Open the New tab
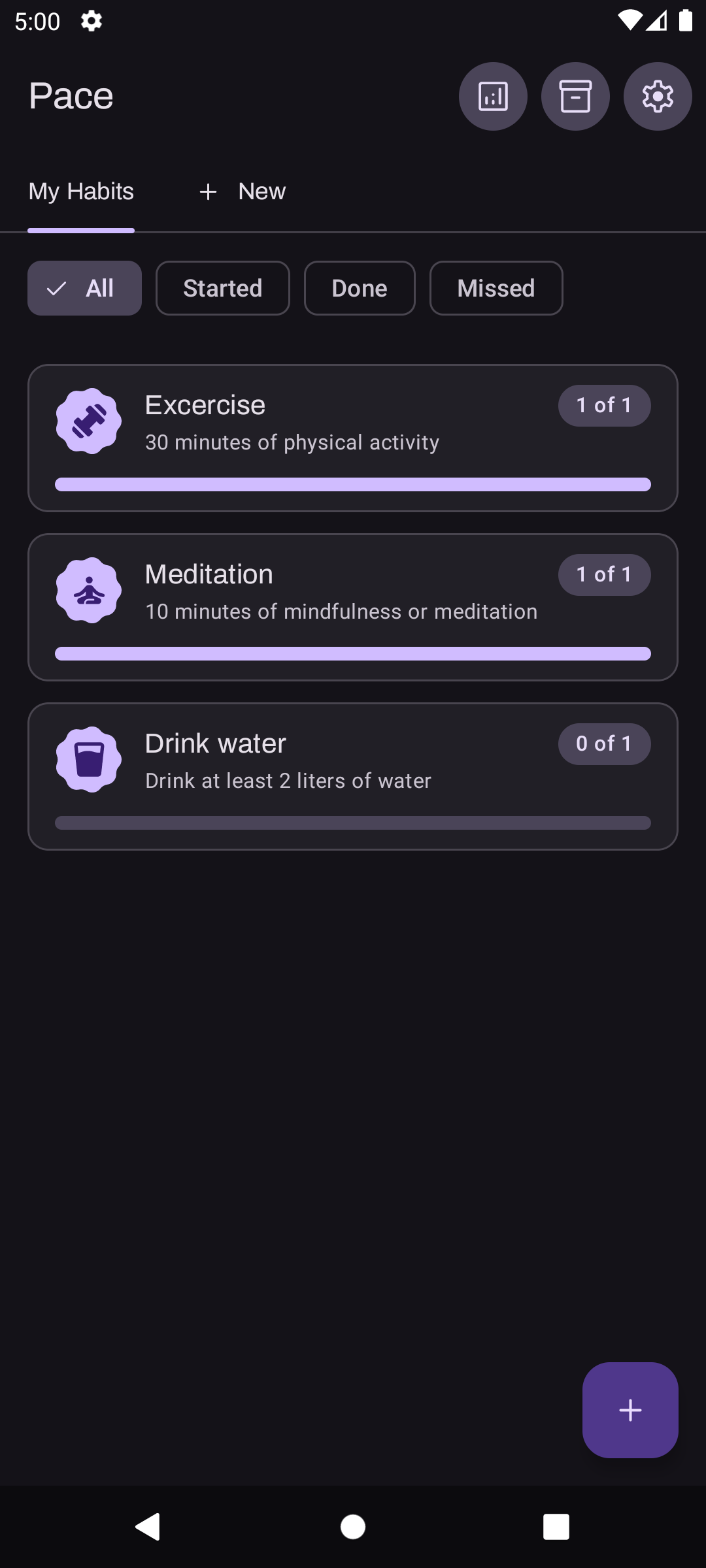The width and height of the screenshot is (706, 1568). (x=243, y=191)
